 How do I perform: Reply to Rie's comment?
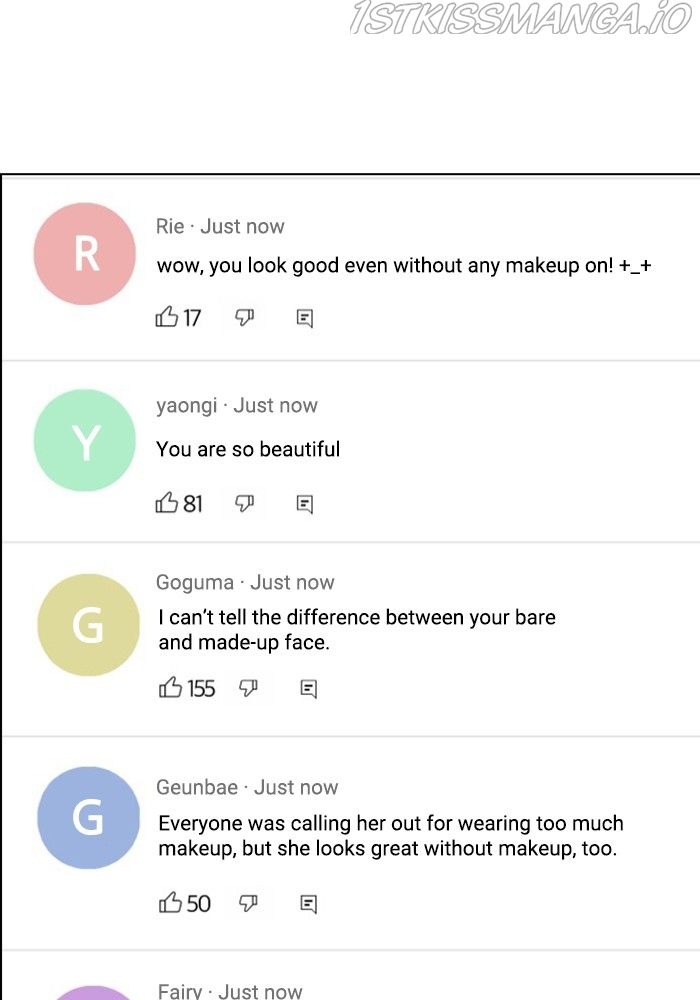coord(305,319)
